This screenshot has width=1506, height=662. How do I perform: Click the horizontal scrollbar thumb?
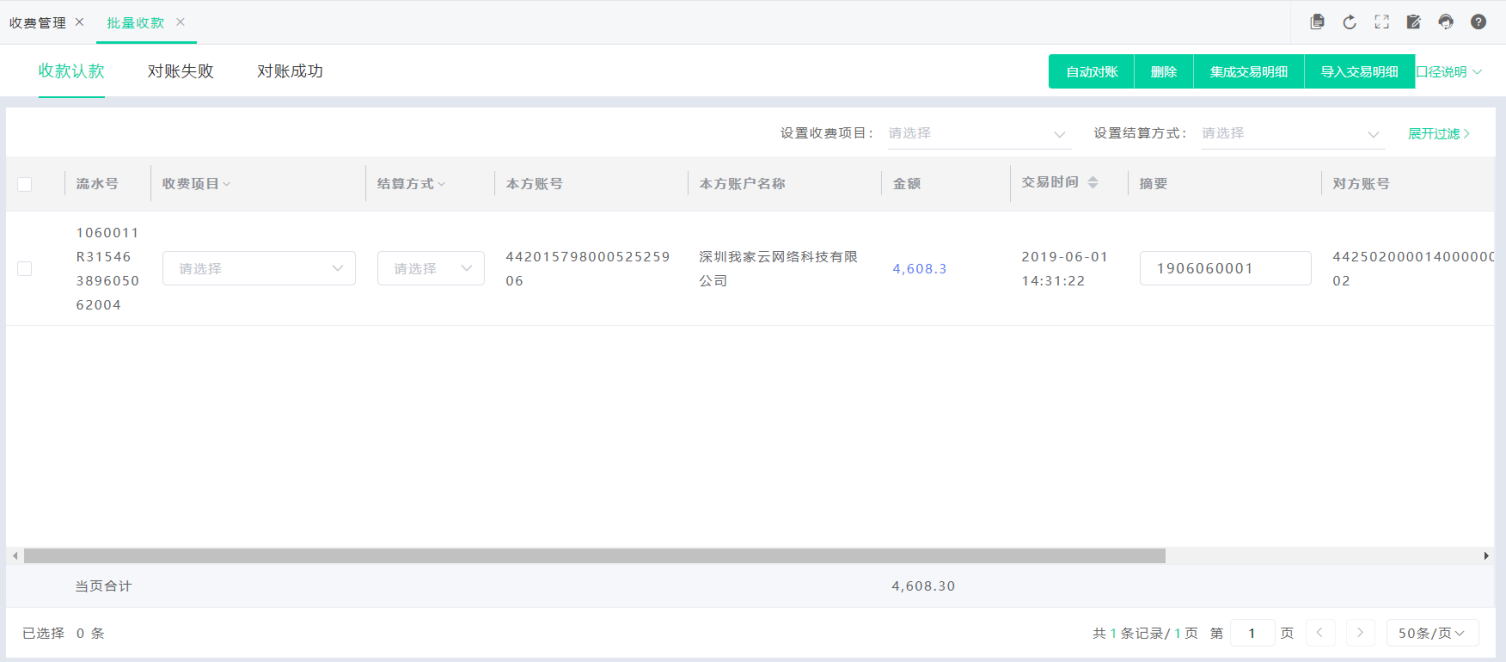click(x=595, y=555)
